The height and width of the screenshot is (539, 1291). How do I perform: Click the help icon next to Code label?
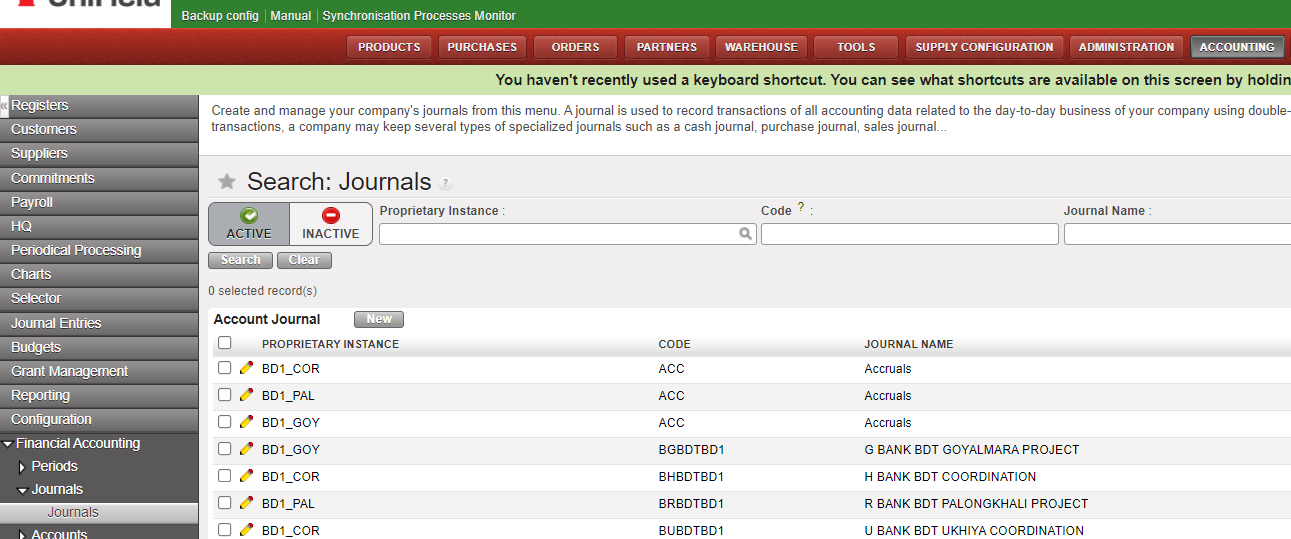(801, 209)
